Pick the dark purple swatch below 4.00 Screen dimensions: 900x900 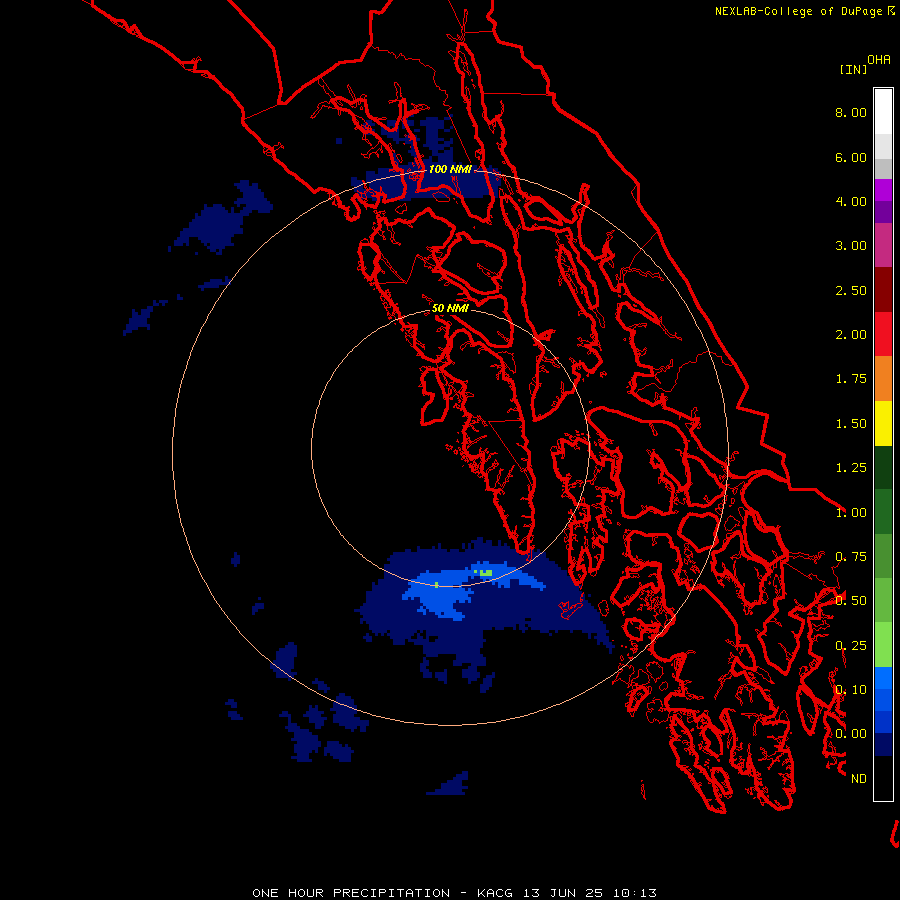(883, 212)
